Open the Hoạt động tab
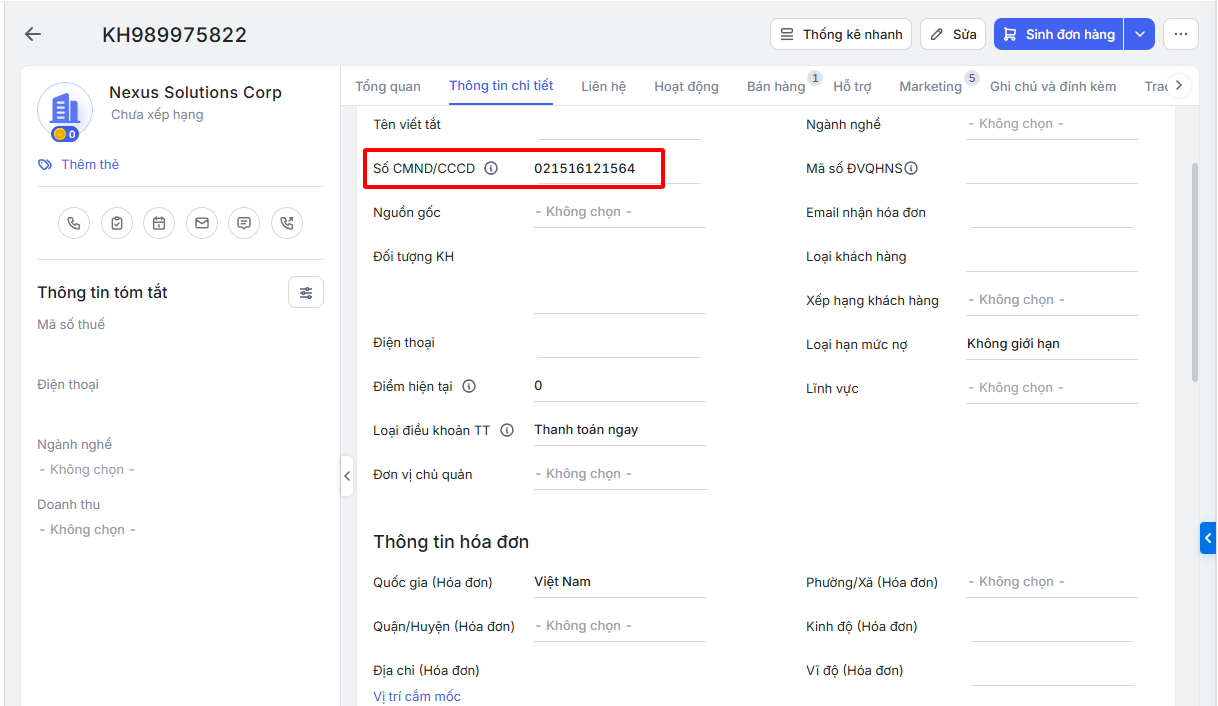1218x706 pixels. pyautogui.click(x=686, y=86)
